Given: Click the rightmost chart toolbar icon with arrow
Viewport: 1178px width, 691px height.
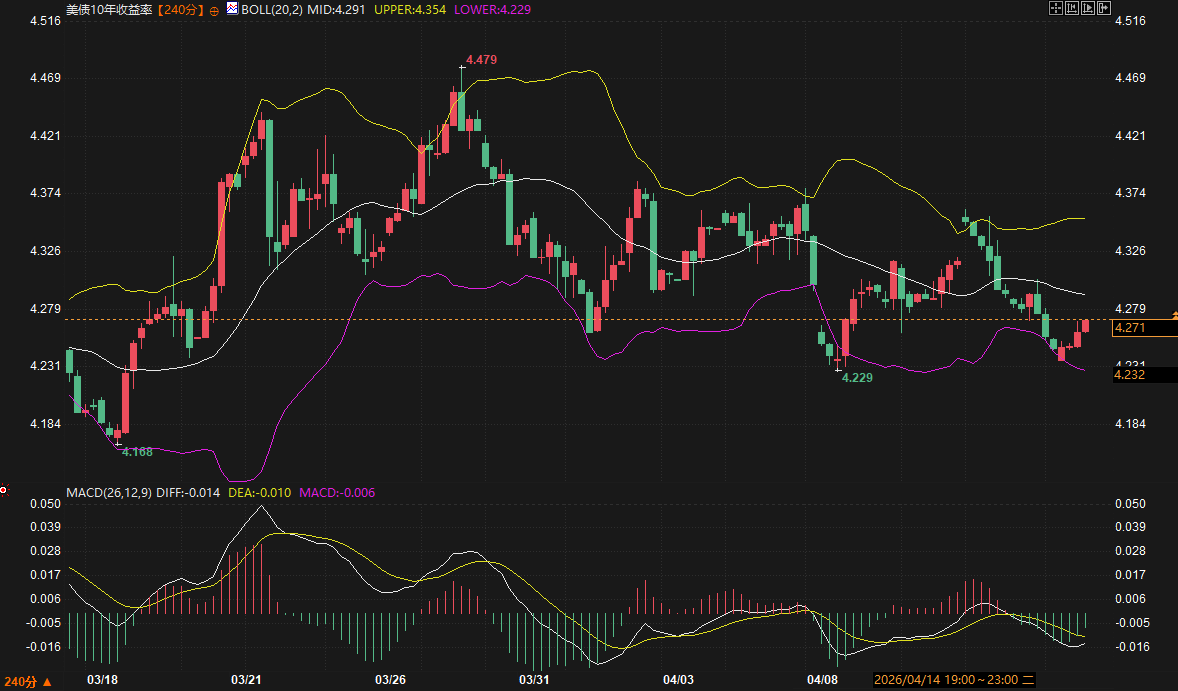Looking at the screenshot, I should [x=1105, y=8].
